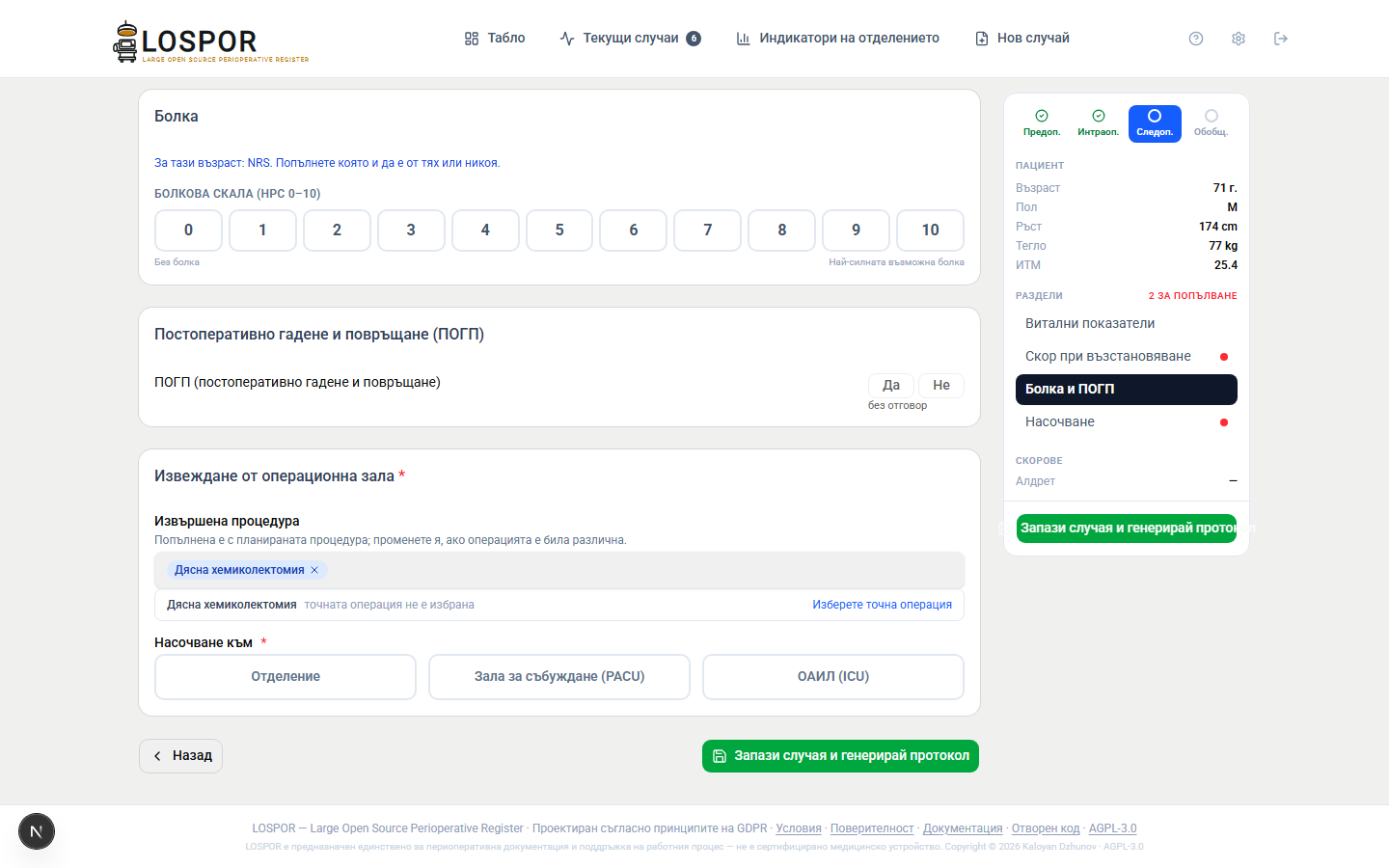Choose Зала за събуждане (PACU)
The height and width of the screenshot is (868, 1389).
click(559, 677)
